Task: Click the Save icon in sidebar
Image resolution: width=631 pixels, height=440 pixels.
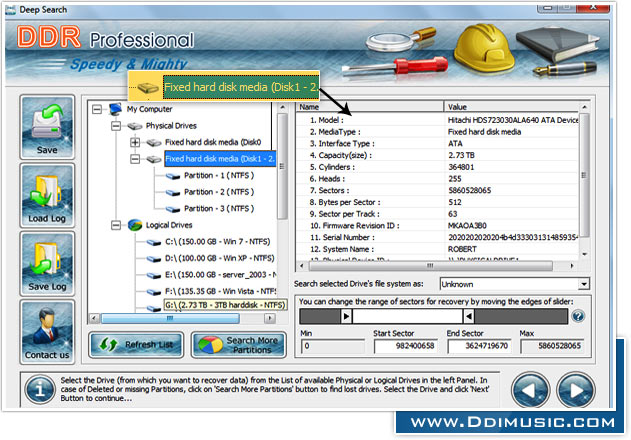Action: point(47,126)
